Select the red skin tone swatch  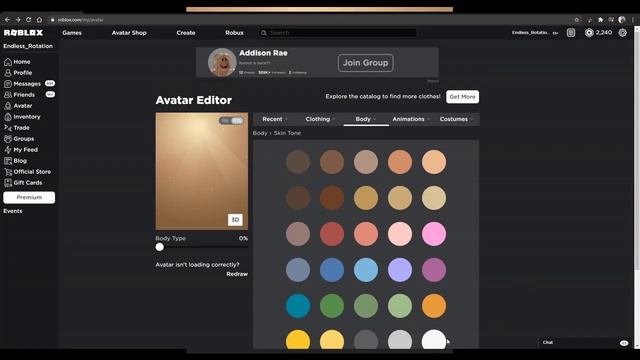(x=332, y=234)
